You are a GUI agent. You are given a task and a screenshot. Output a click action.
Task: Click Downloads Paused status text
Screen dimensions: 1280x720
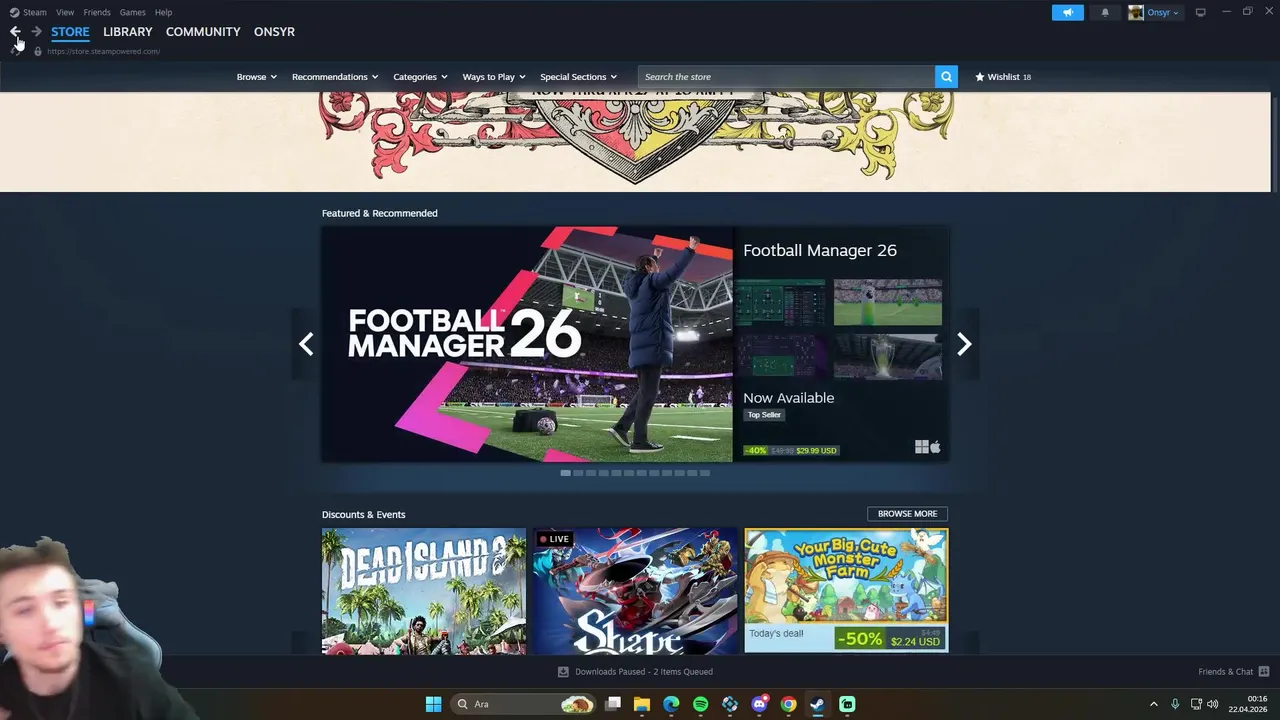pyautogui.click(x=644, y=672)
